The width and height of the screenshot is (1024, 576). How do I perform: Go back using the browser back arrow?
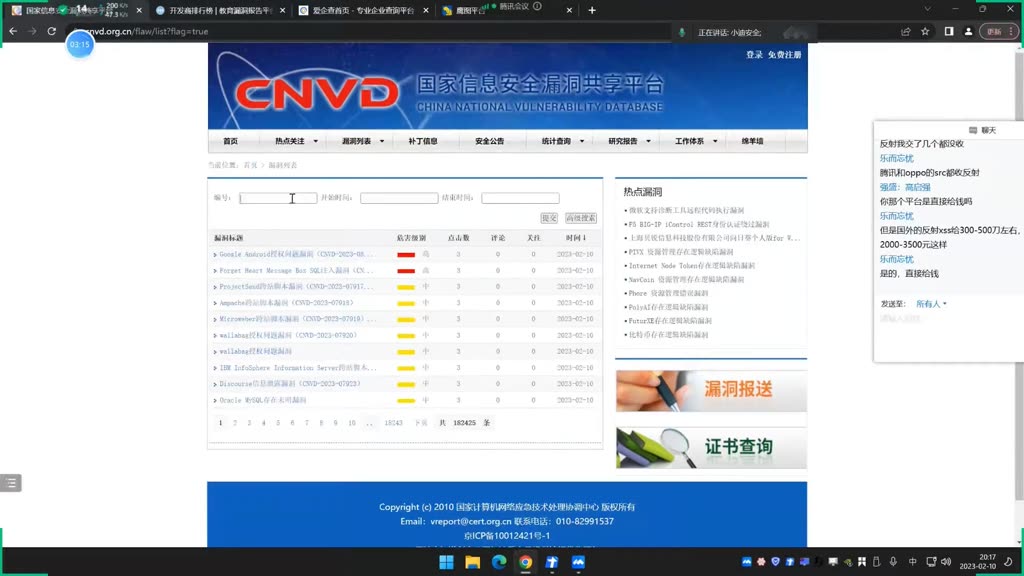[x=13, y=31]
